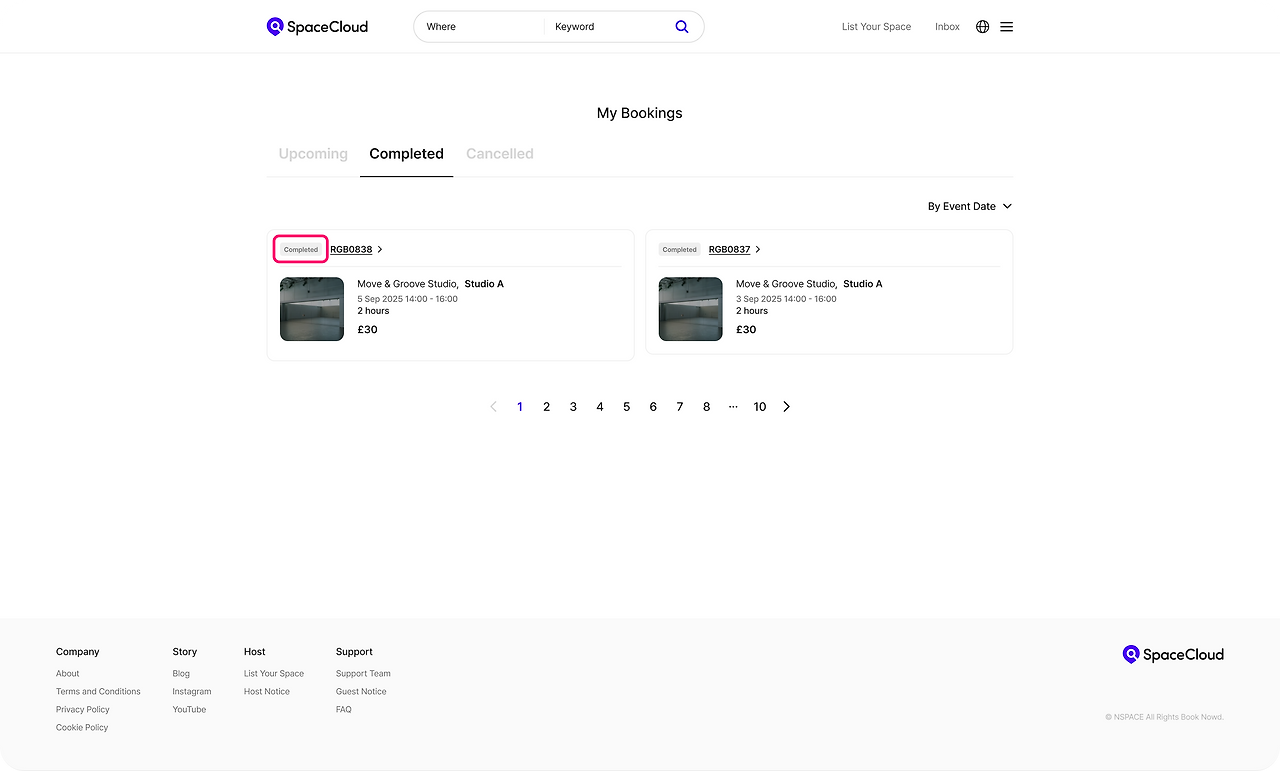Open the Inbox link
Image resolution: width=1280 pixels, height=771 pixels.
pyautogui.click(x=947, y=27)
